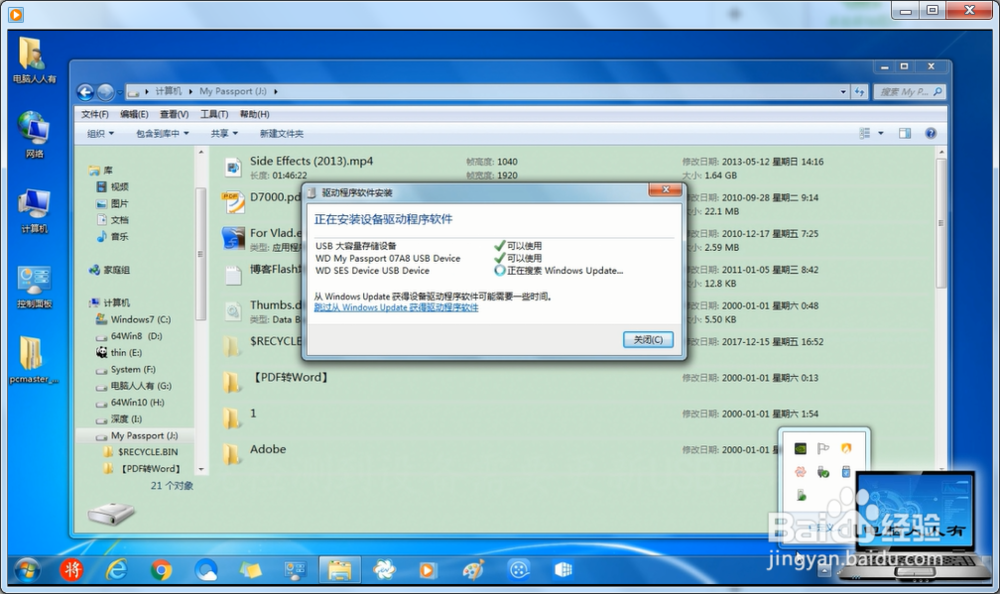Click skip Windows Update driver link

pos(396,308)
